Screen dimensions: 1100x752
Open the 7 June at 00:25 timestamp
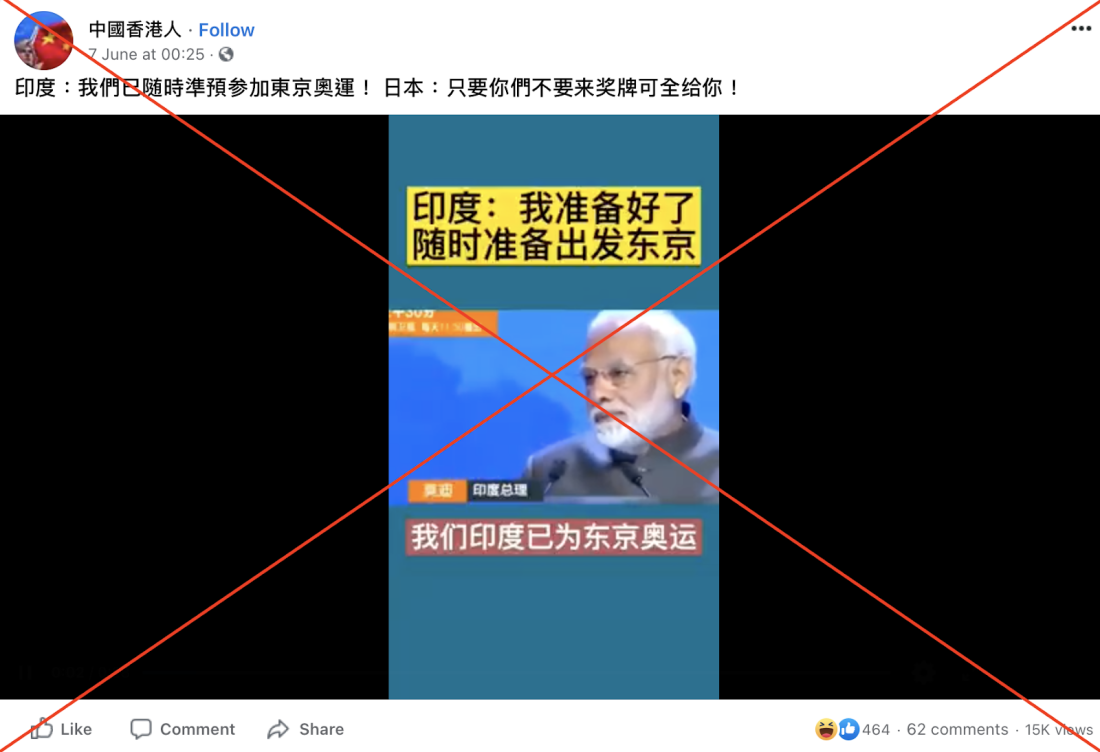click(147, 54)
